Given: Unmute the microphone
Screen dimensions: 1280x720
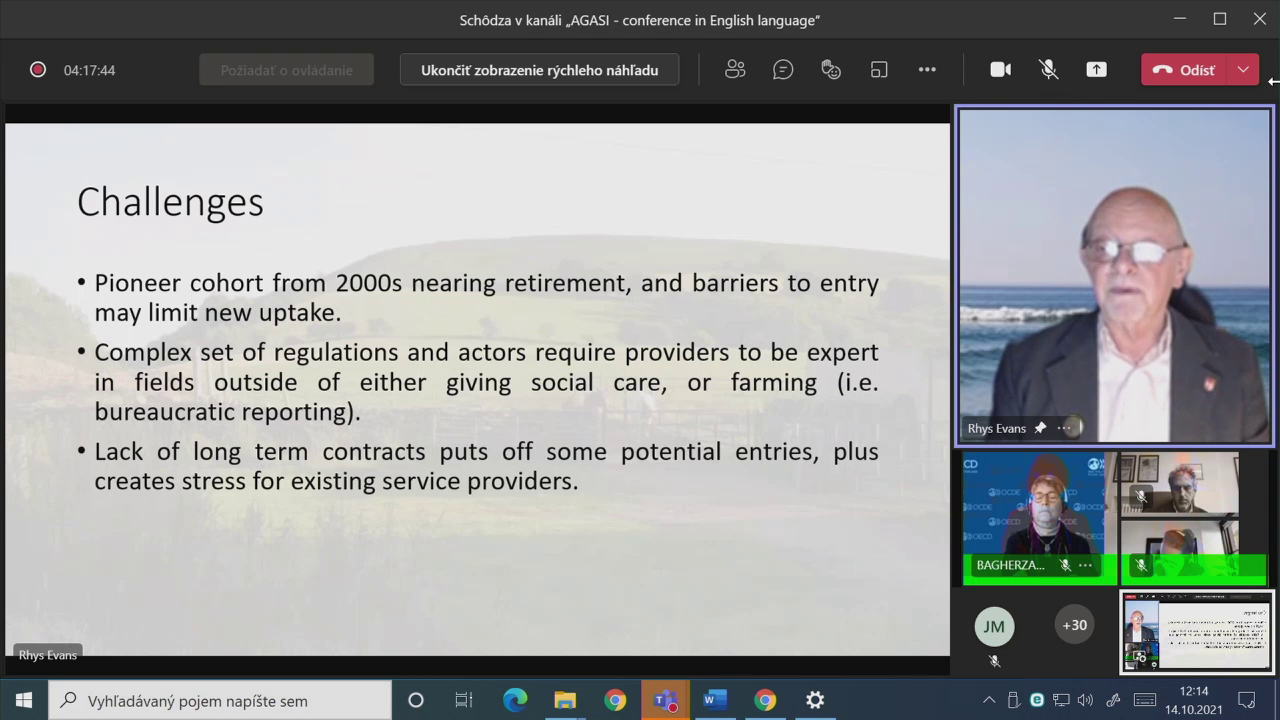Looking at the screenshot, I should (x=1048, y=69).
